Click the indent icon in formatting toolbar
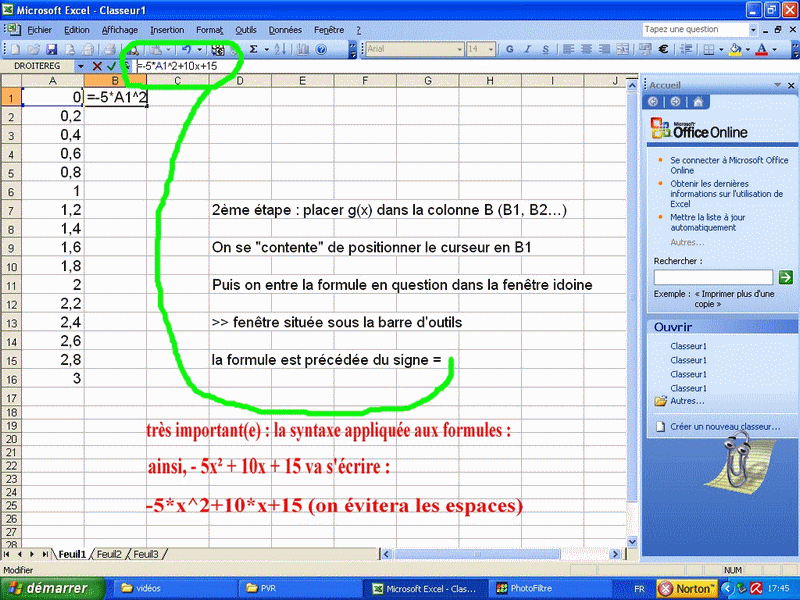This screenshot has width=800, height=600. (686, 49)
